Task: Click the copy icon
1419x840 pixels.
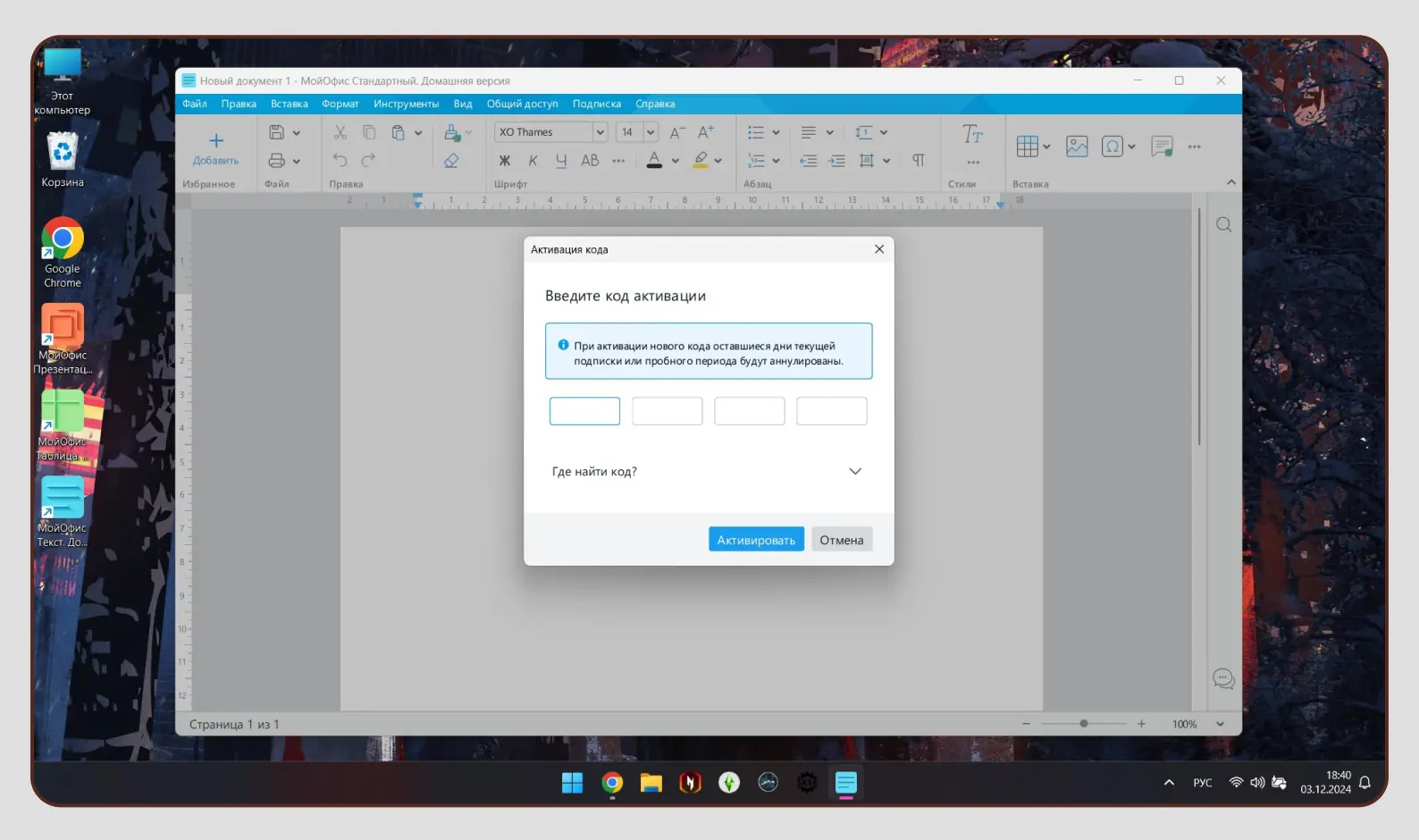Action: coord(369,132)
